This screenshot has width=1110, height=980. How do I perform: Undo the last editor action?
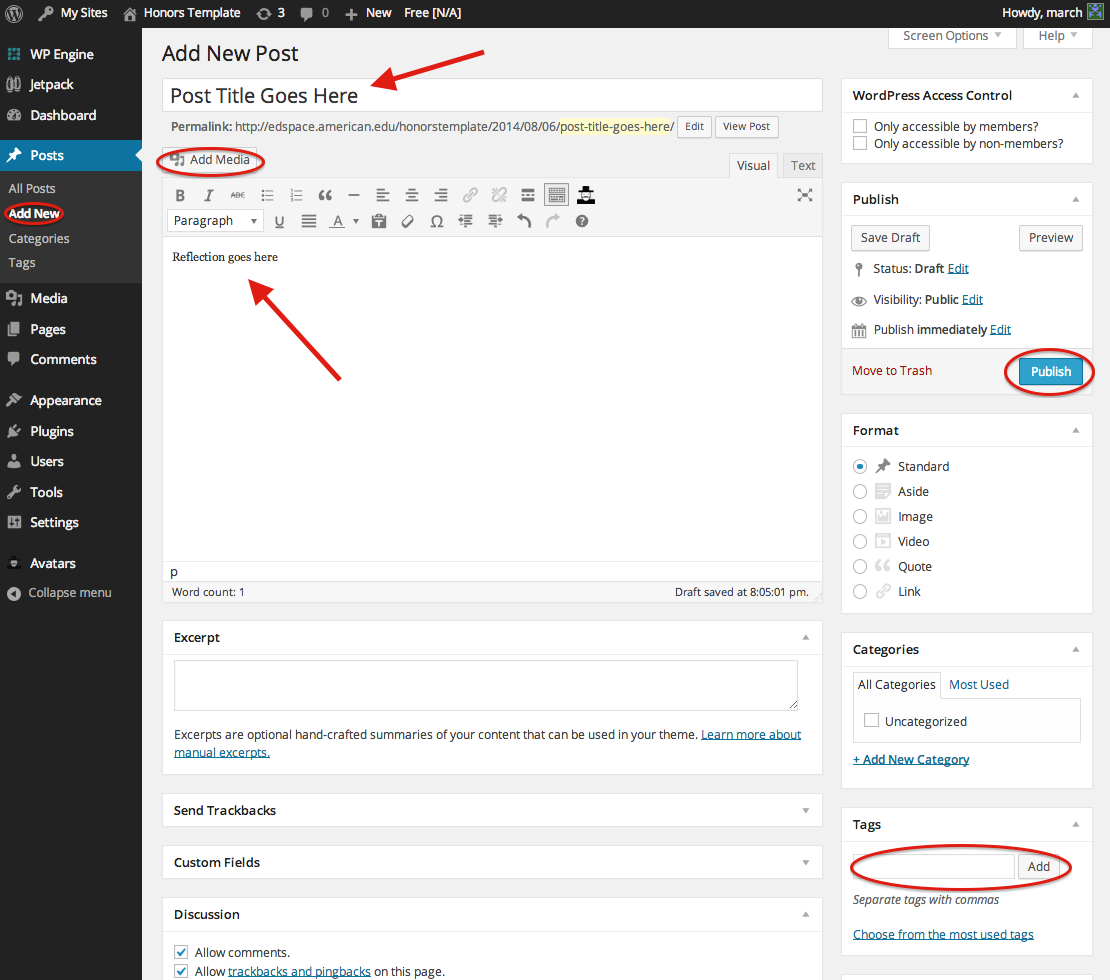(x=523, y=221)
